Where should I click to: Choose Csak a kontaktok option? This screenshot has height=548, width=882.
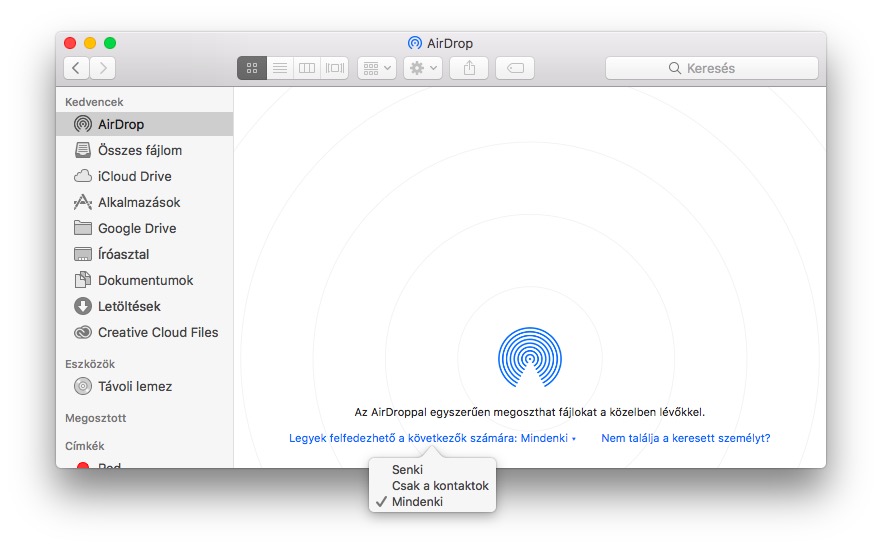point(440,485)
